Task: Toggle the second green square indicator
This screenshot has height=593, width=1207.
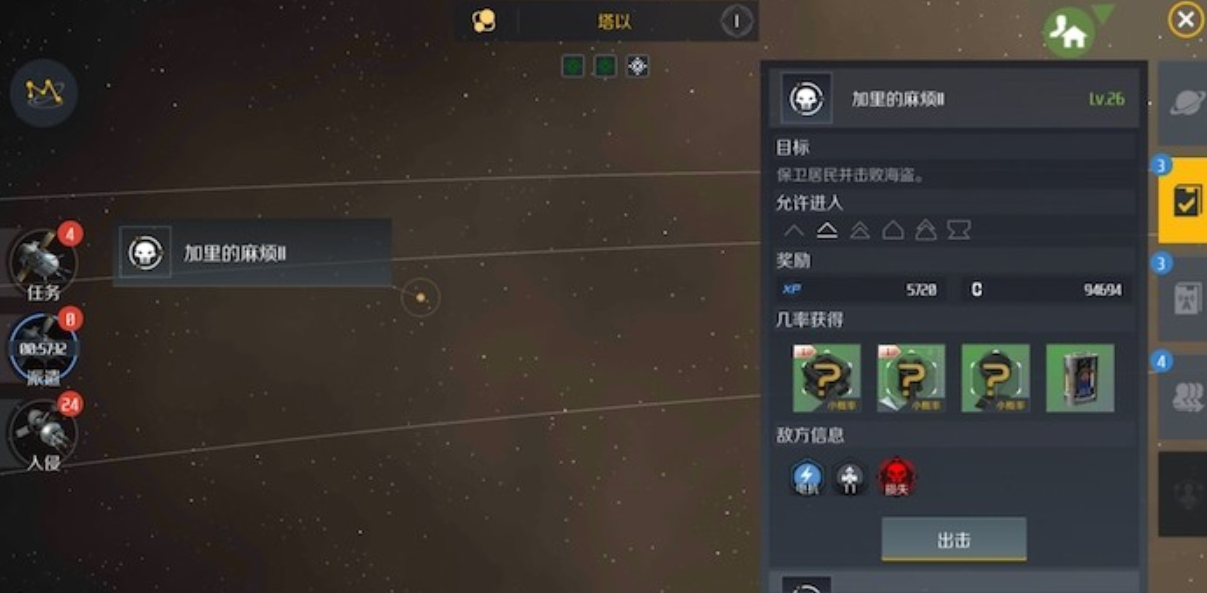Action: point(605,66)
